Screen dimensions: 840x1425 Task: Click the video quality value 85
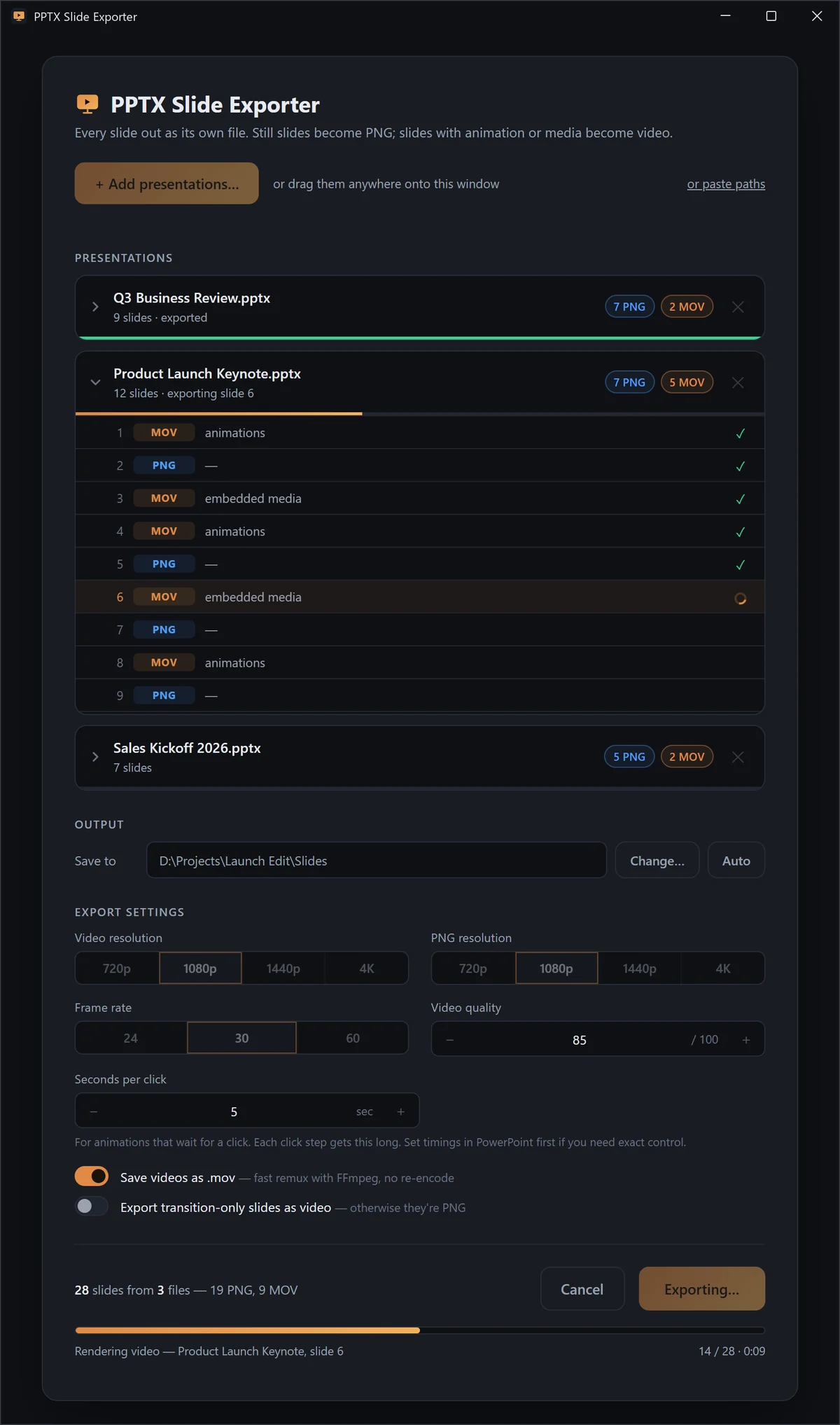coord(580,1040)
